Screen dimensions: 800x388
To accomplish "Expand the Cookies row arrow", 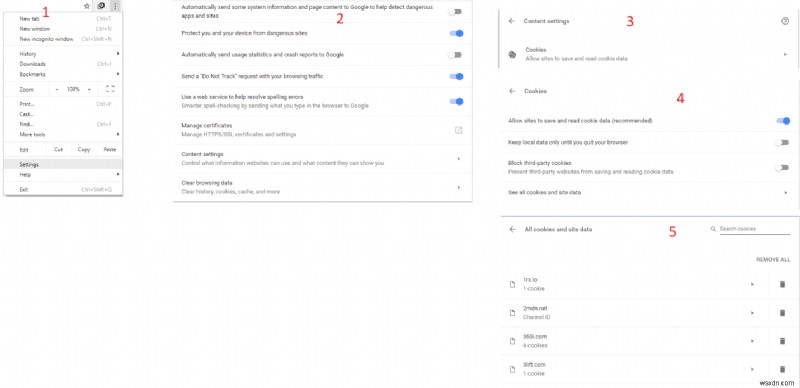I will point(785,54).
